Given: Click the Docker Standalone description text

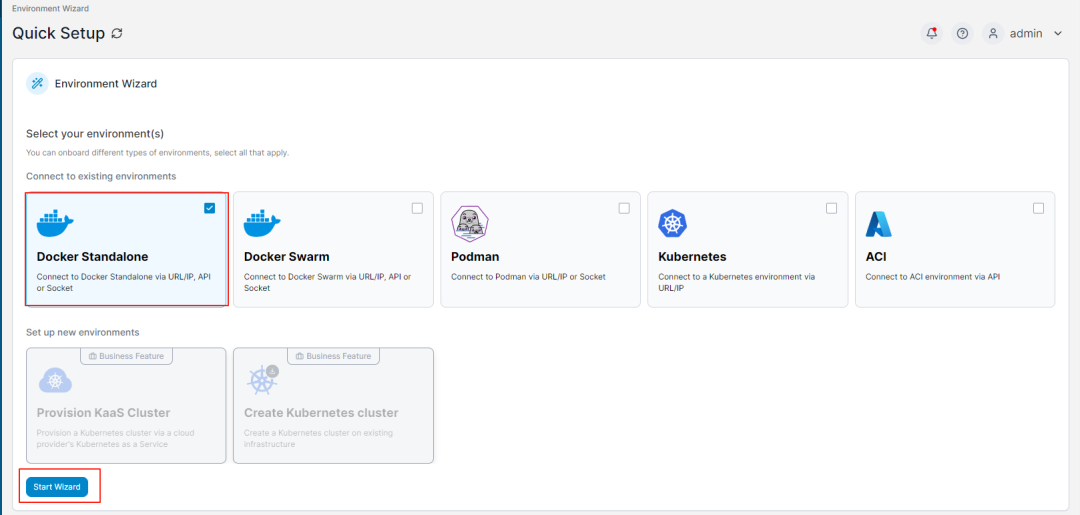Looking at the screenshot, I should tap(123, 282).
